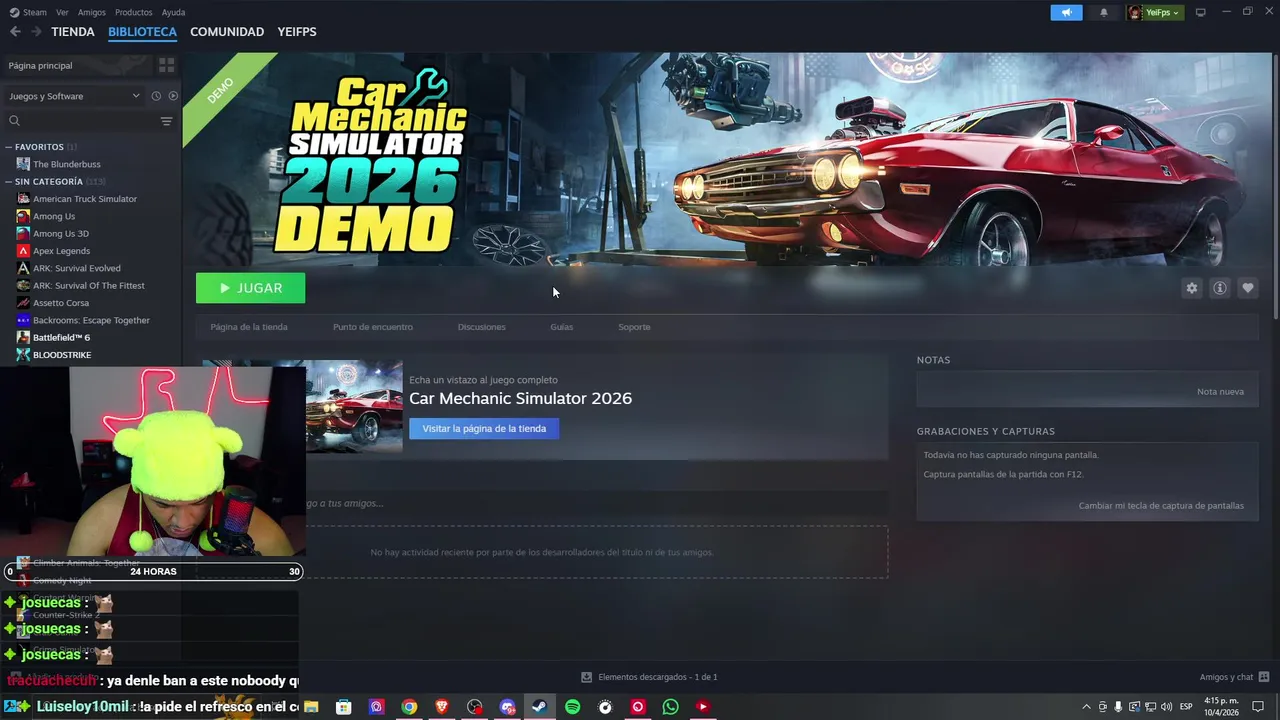Image resolution: width=1280 pixels, height=720 pixels.
Task: Open the Ver menu
Action: tap(62, 12)
